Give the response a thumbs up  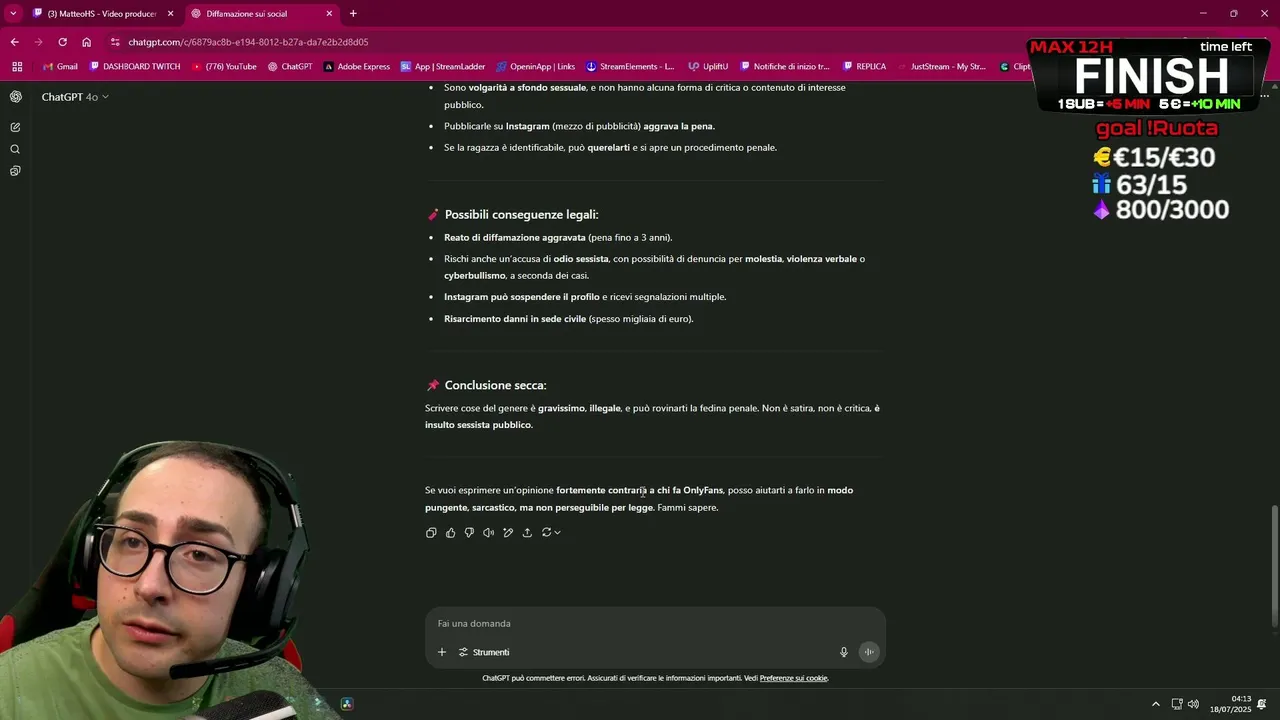point(450,533)
